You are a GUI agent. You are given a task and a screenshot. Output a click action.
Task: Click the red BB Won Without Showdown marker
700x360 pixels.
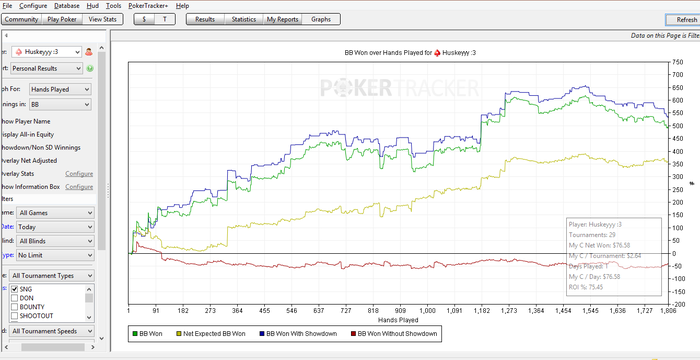click(x=354, y=333)
